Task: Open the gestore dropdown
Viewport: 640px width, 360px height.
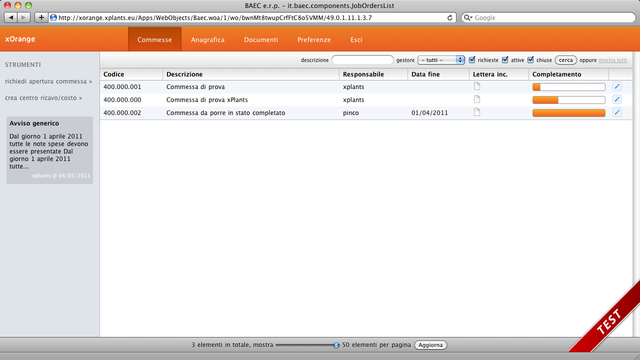Action: click(x=441, y=60)
